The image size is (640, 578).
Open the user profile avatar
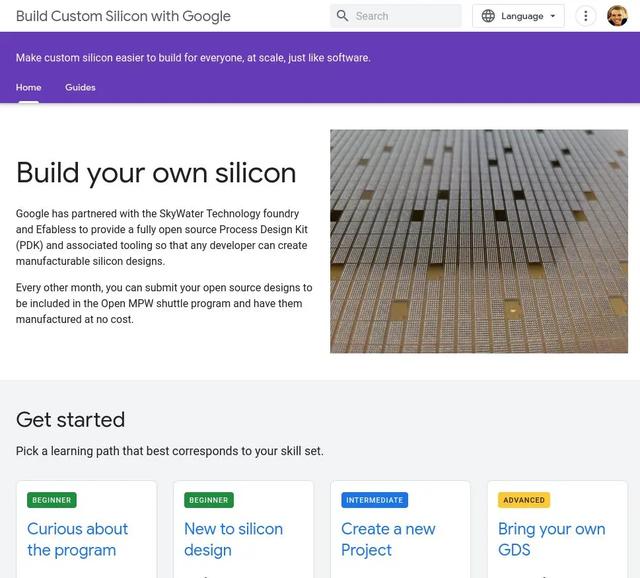pyautogui.click(x=617, y=16)
